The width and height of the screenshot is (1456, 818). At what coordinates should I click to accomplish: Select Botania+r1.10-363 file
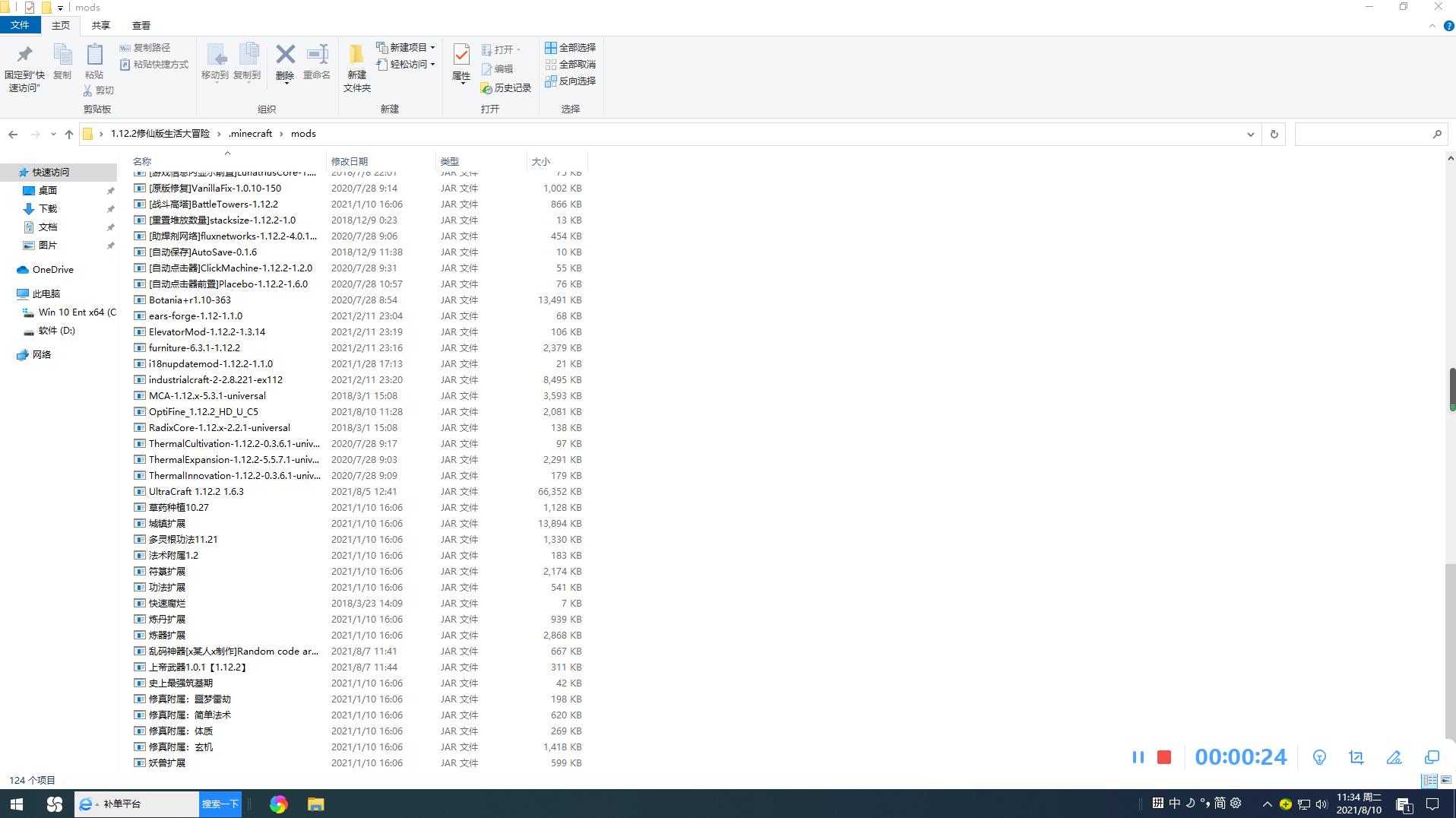coord(189,300)
